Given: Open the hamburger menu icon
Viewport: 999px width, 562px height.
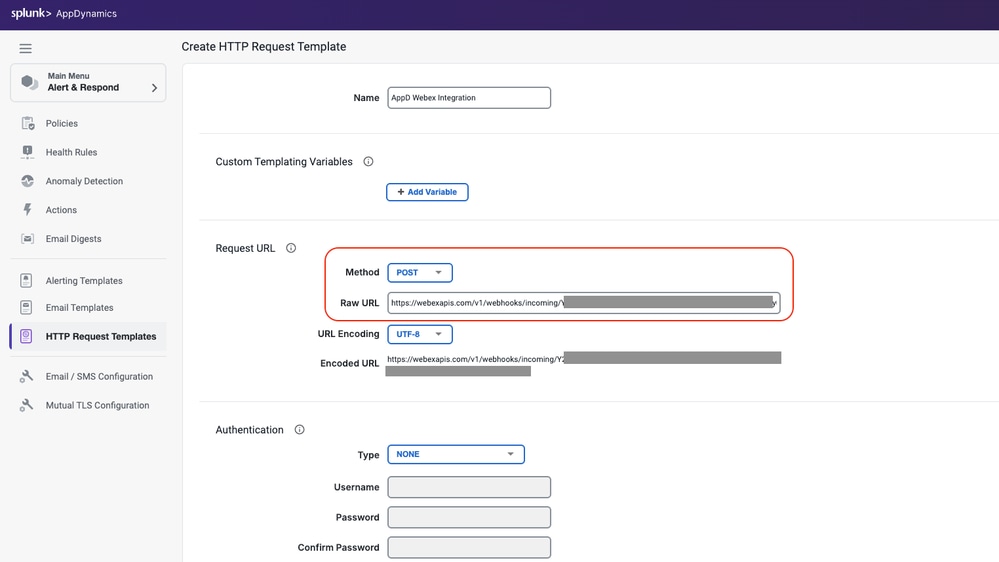Looking at the screenshot, I should tap(25, 48).
